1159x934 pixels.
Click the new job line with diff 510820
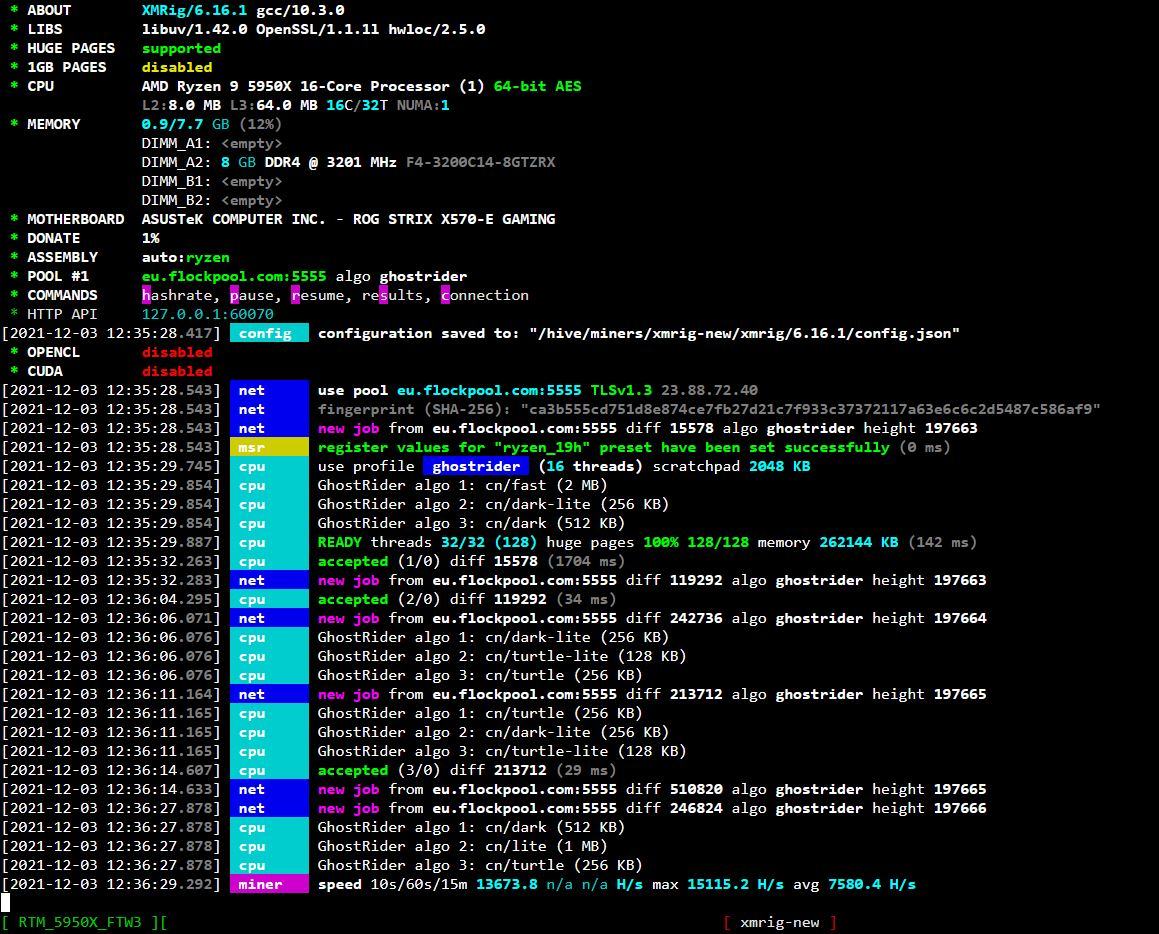click(652, 790)
